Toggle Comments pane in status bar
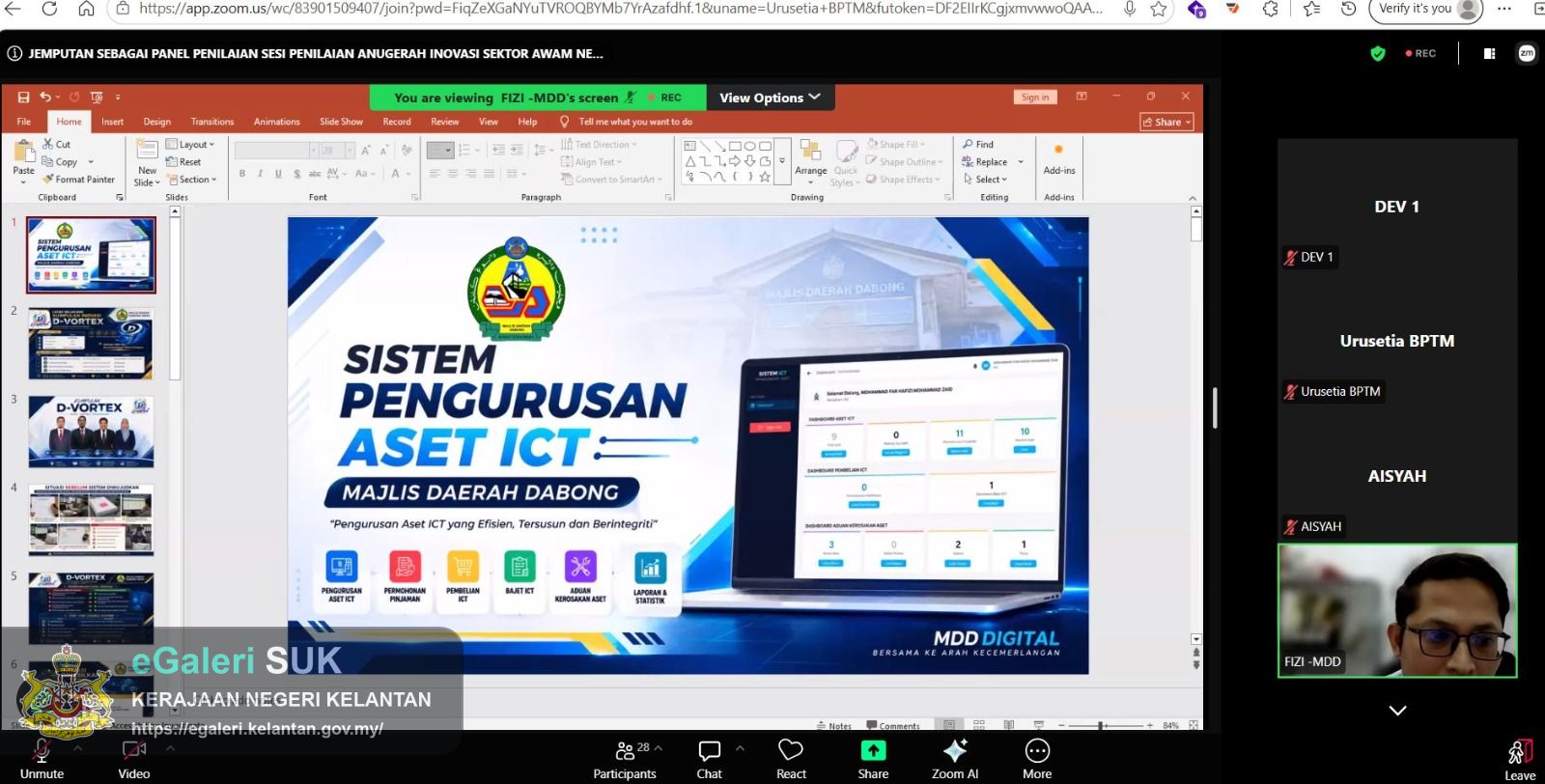The width and height of the screenshot is (1545, 784). (893, 726)
